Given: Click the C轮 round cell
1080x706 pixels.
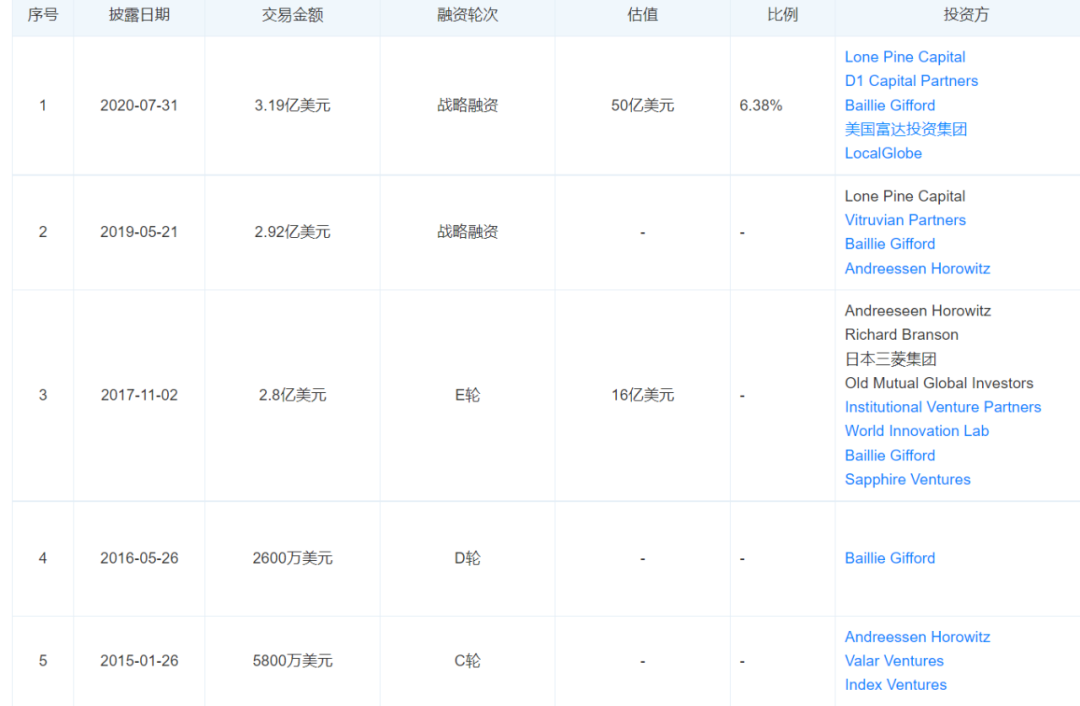Looking at the screenshot, I should (x=468, y=661).
